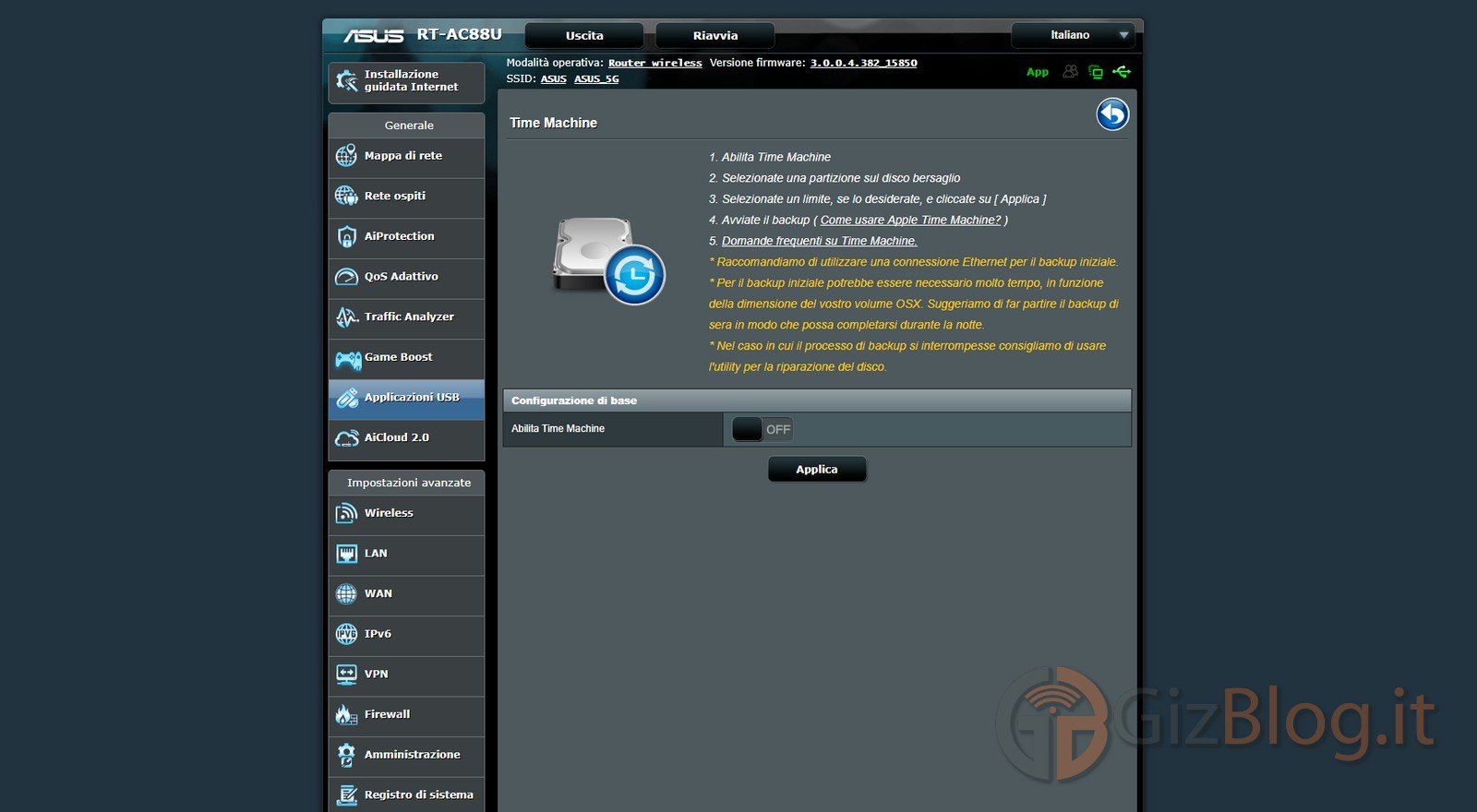Click the Amministrazione gear icon
Screen dimensions: 1477x812
[x=346, y=755]
